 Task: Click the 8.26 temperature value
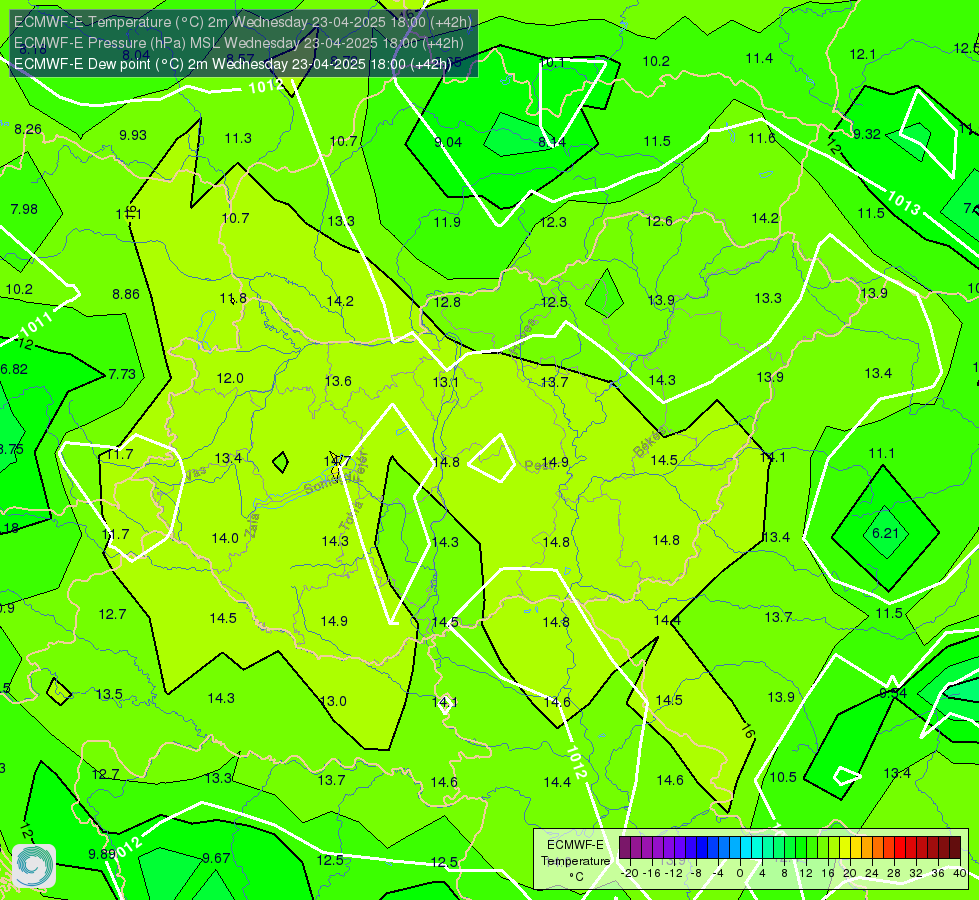point(28,129)
